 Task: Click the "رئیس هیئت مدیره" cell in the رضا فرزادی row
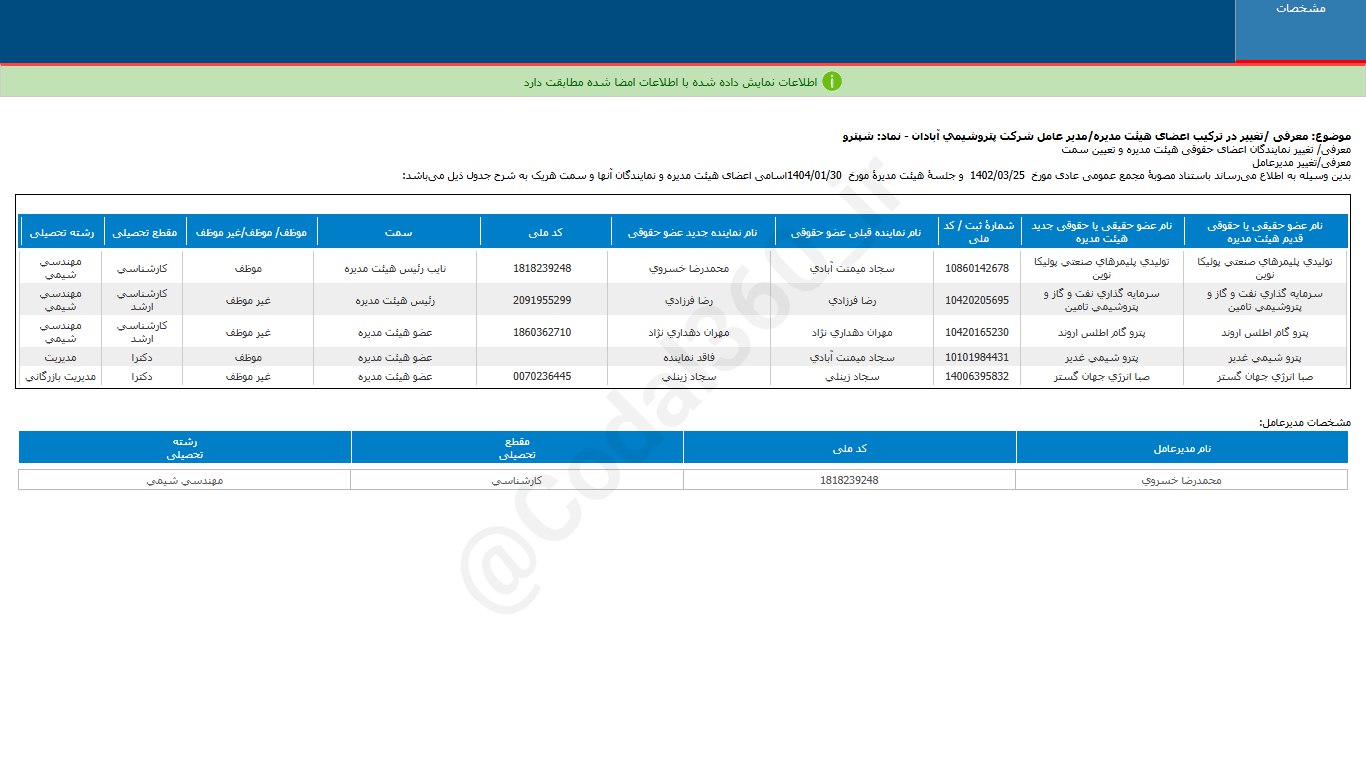click(x=395, y=300)
